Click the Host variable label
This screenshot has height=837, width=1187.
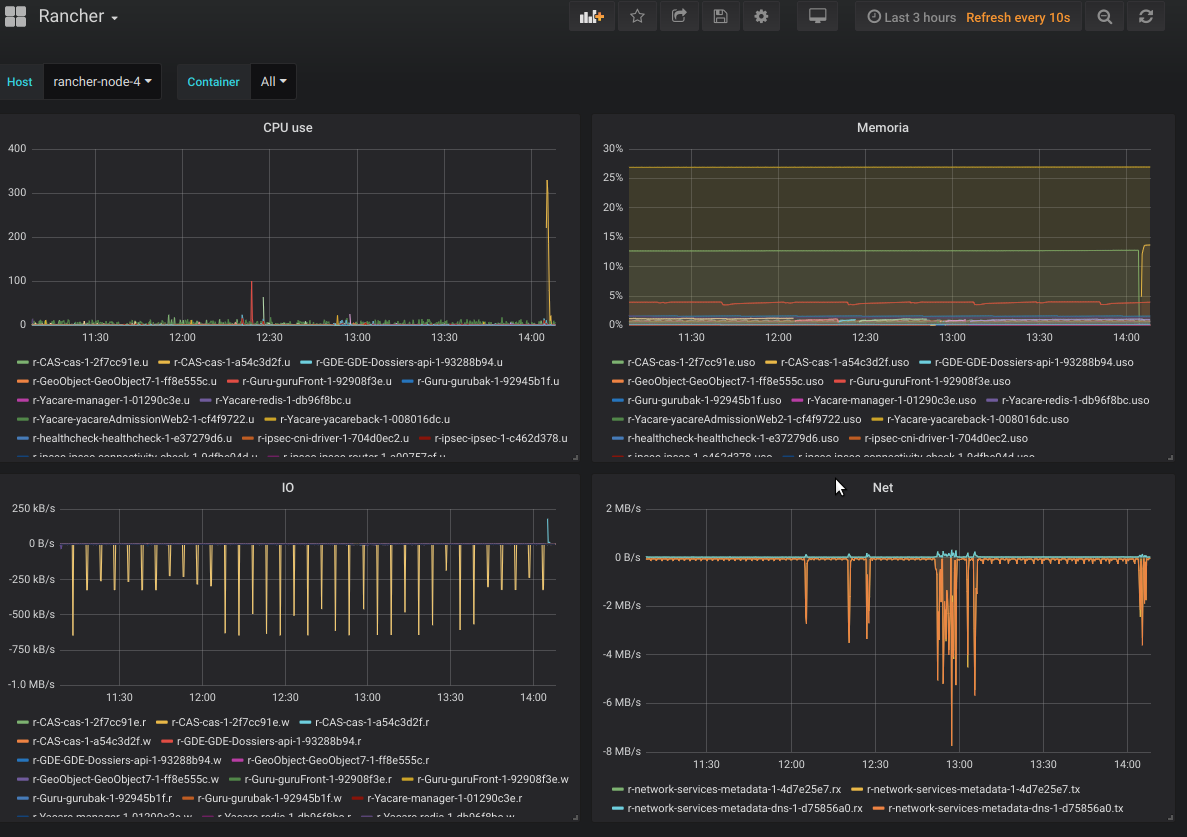point(20,82)
